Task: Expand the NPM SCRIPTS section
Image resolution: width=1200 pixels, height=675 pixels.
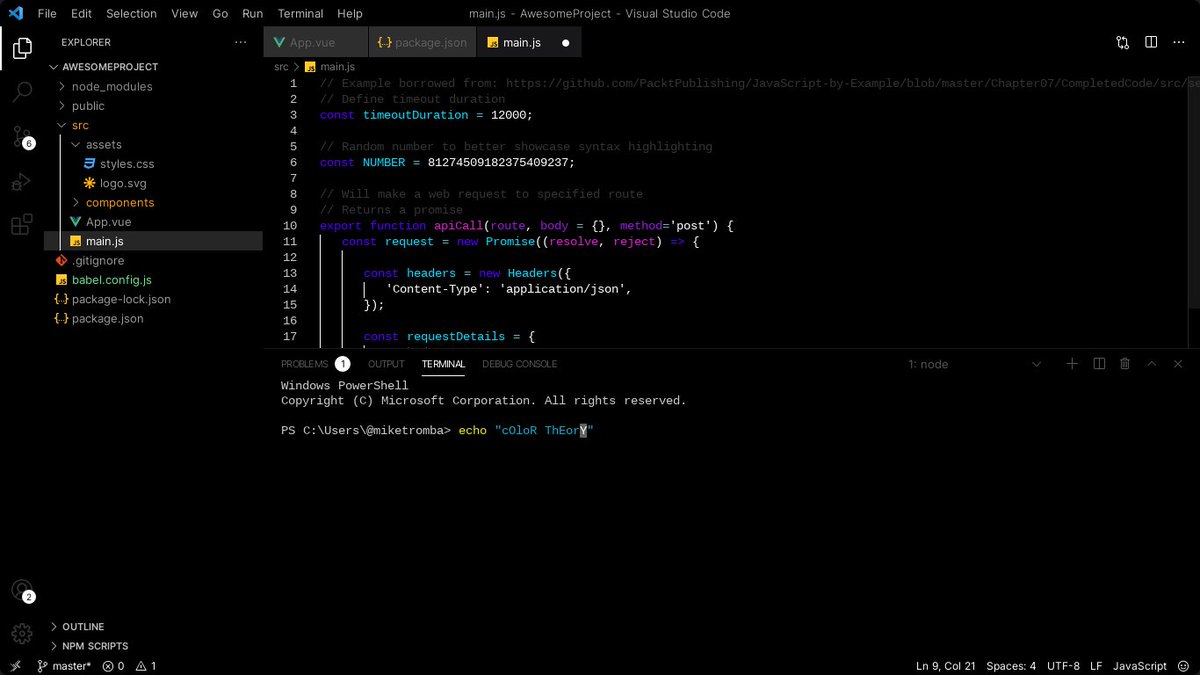Action: tap(89, 646)
